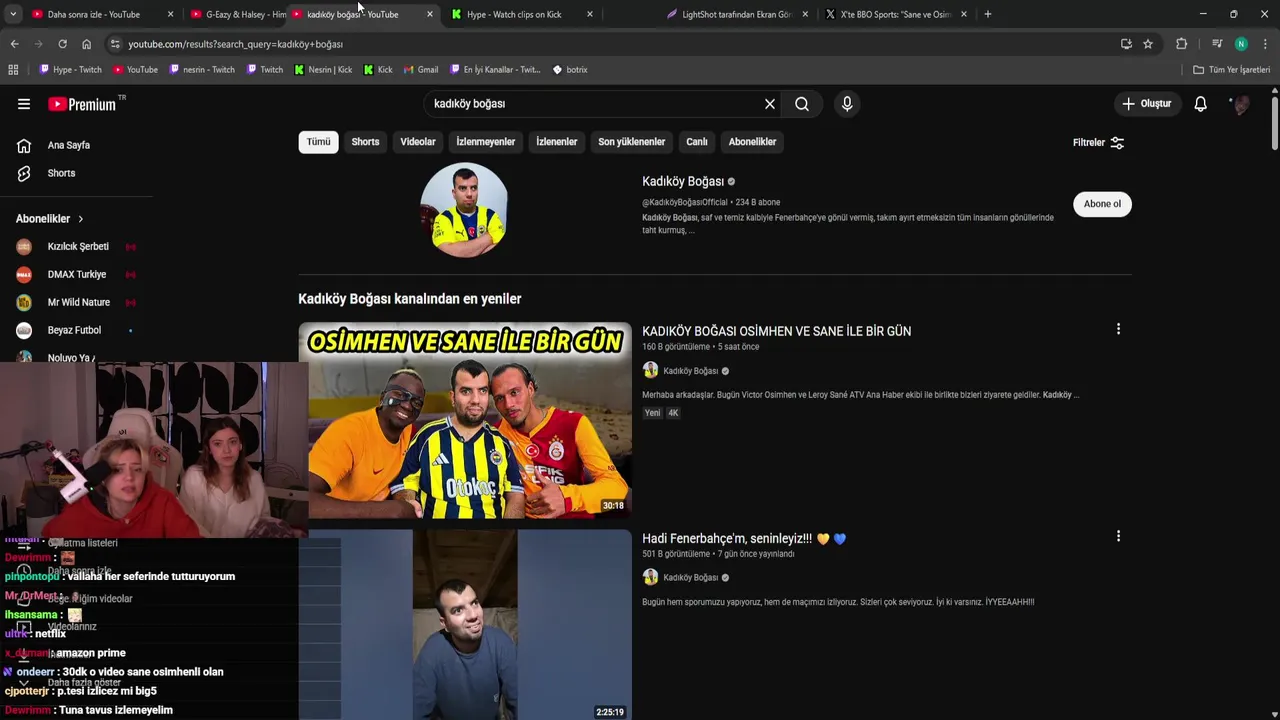Close the kadıköy boğası YouTube tab
This screenshot has width=1280, height=720.
click(430, 14)
